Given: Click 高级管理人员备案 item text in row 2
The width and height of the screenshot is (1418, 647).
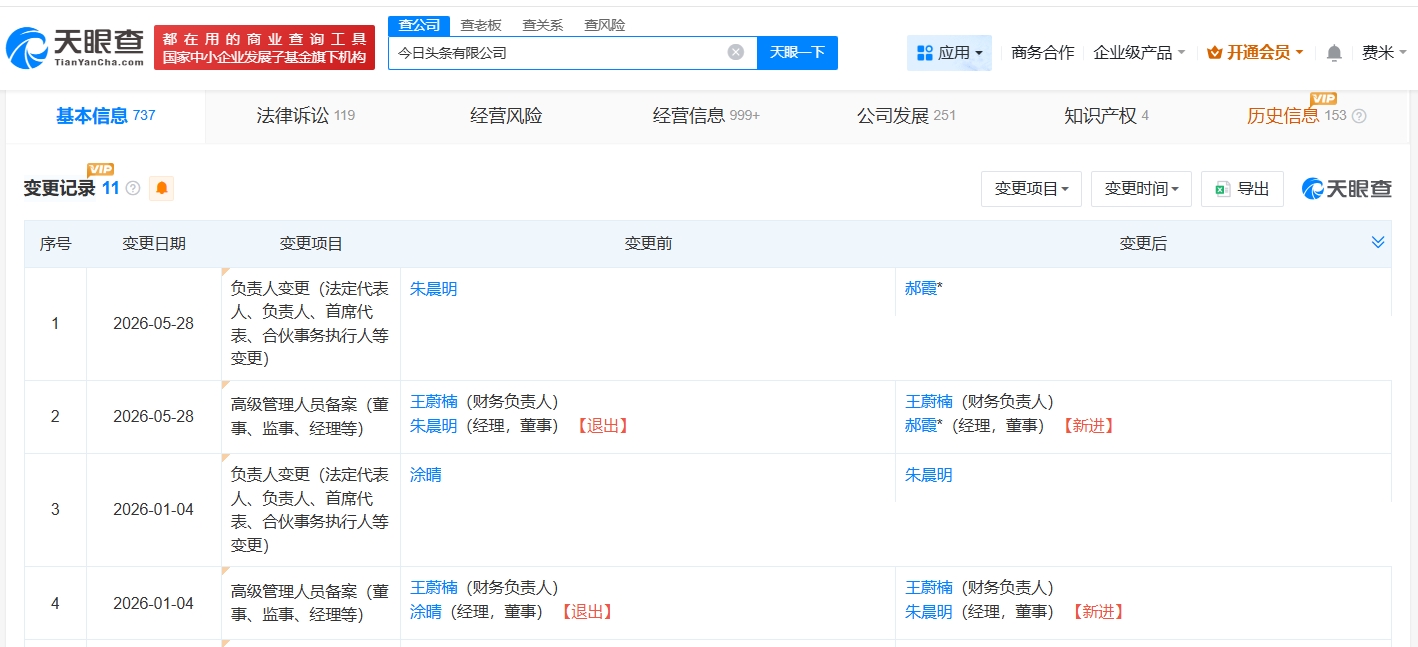Looking at the screenshot, I should click(310, 417).
